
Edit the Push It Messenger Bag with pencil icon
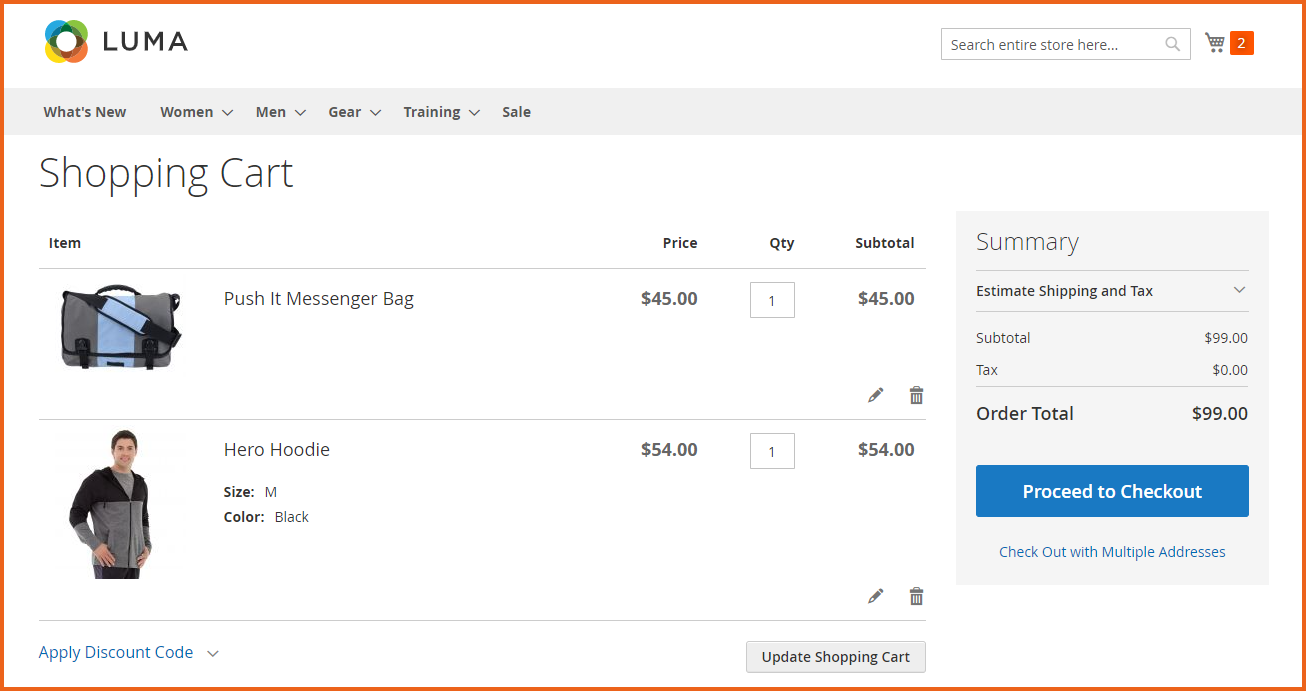[875, 395]
